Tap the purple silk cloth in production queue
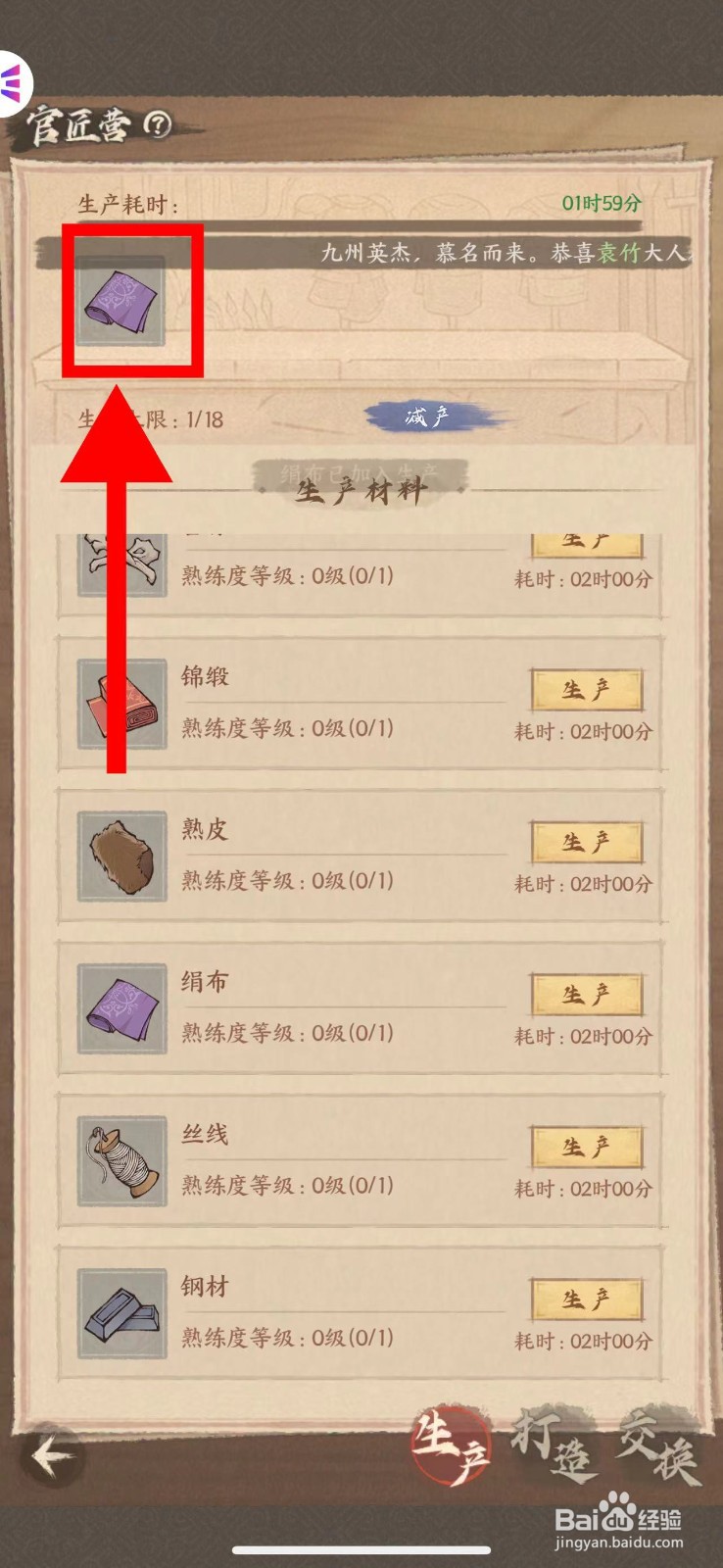 click(120, 301)
